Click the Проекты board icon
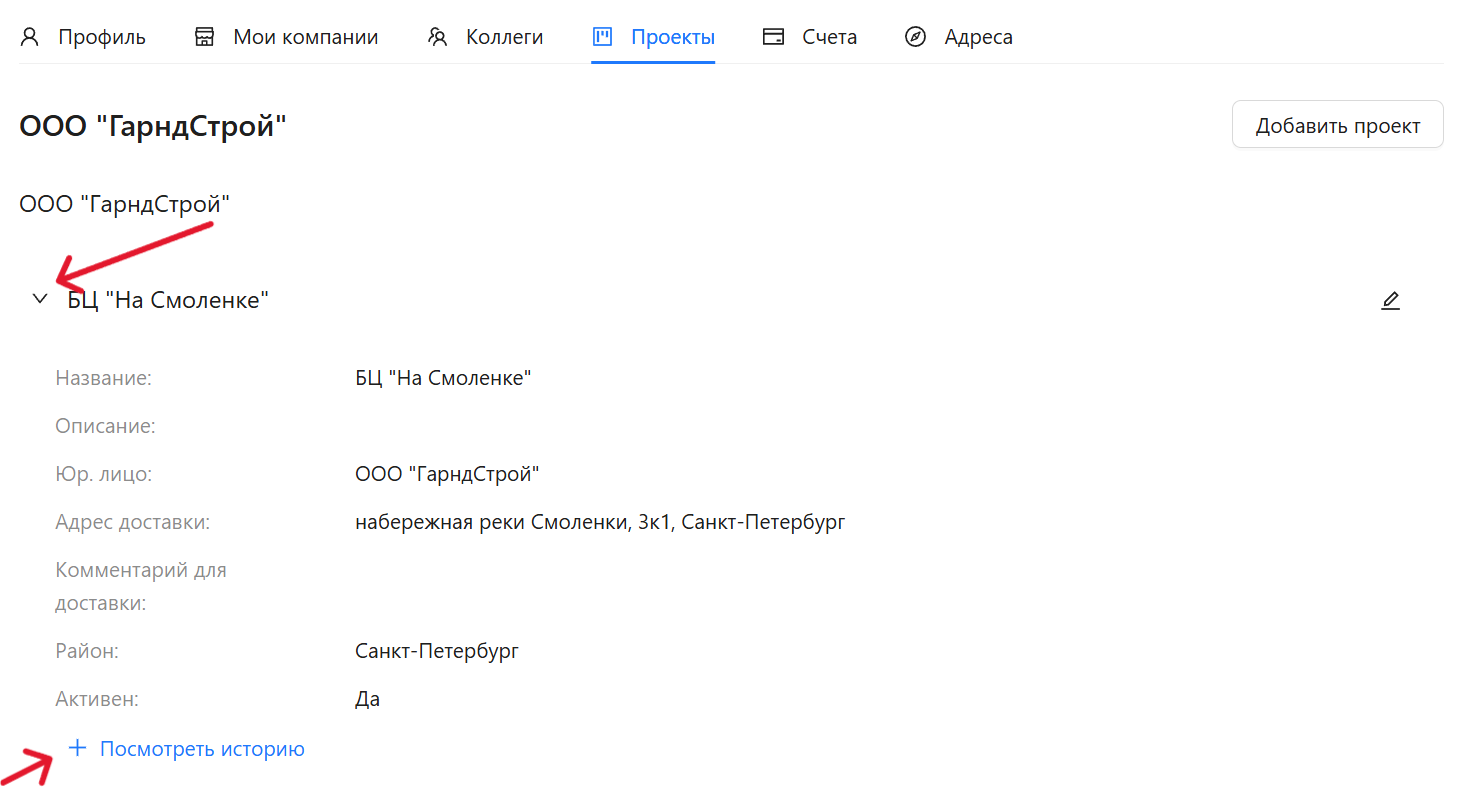Image resolution: width=1459 pixels, height=796 pixels. coord(602,37)
